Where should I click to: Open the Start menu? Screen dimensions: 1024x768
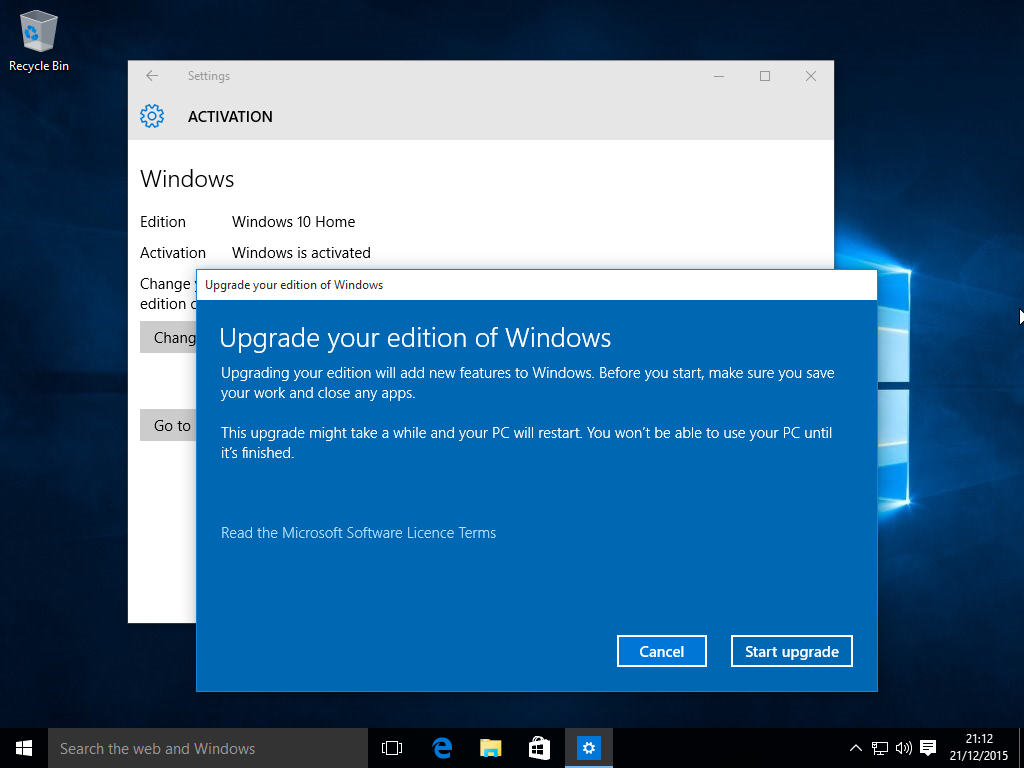22,747
